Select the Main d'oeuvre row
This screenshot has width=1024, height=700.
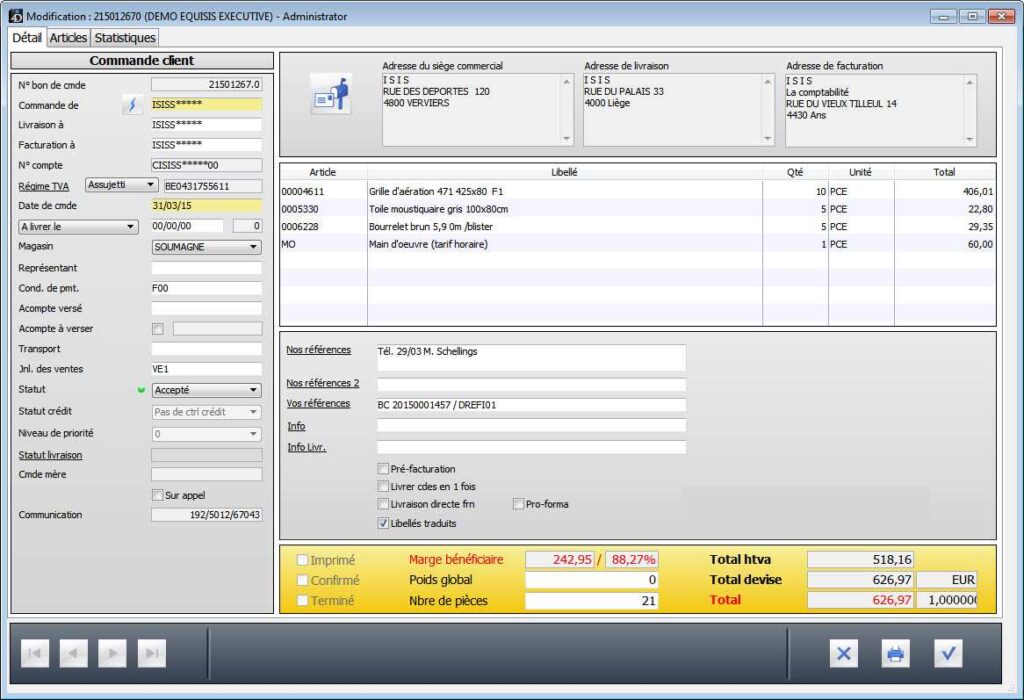pos(637,244)
